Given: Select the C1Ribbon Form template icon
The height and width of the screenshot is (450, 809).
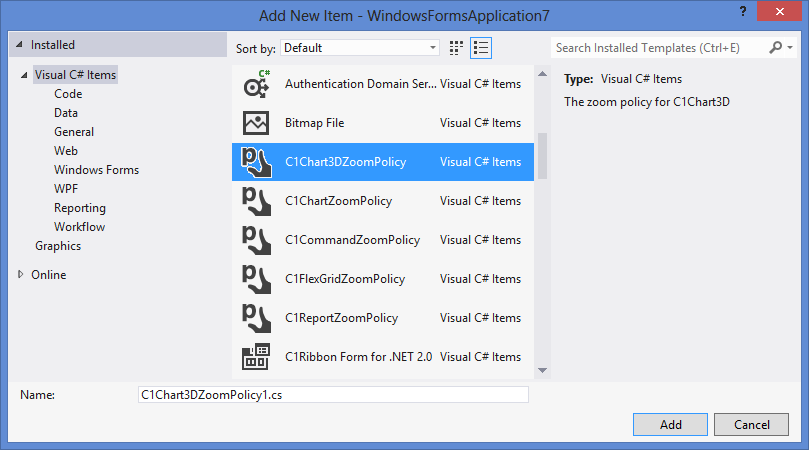Looking at the screenshot, I should pyautogui.click(x=257, y=357).
